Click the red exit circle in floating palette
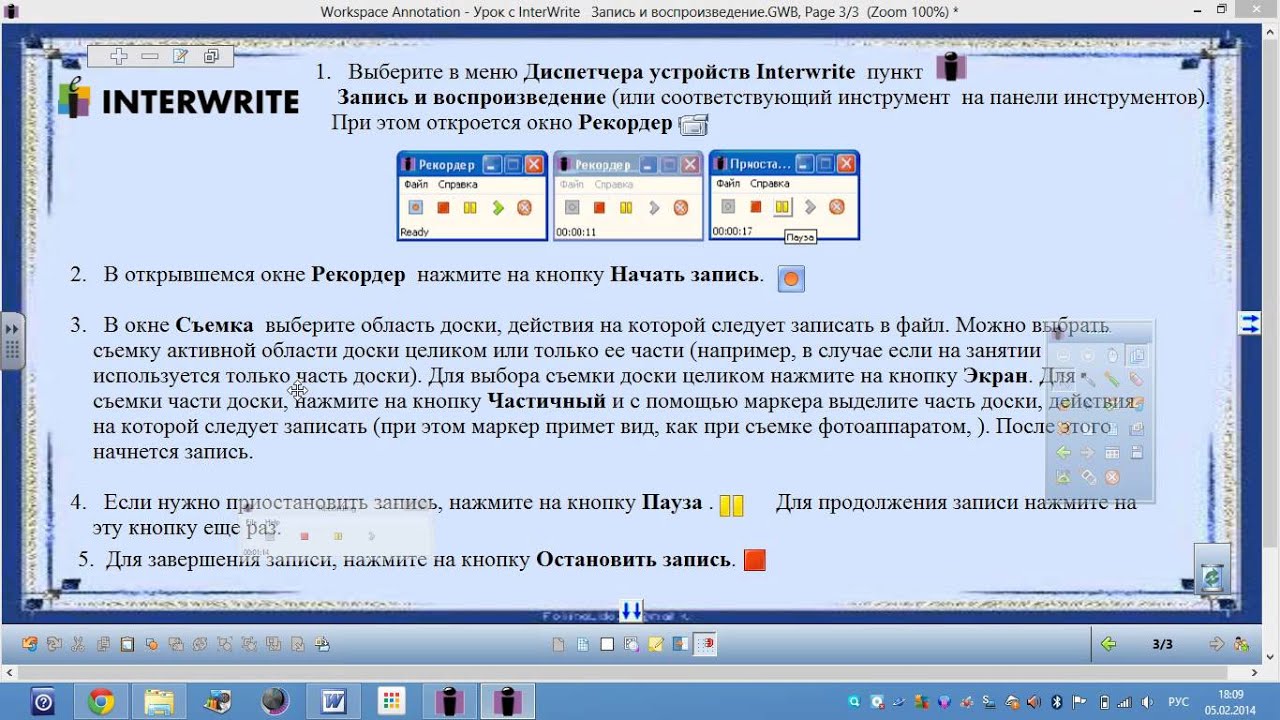 1112,477
